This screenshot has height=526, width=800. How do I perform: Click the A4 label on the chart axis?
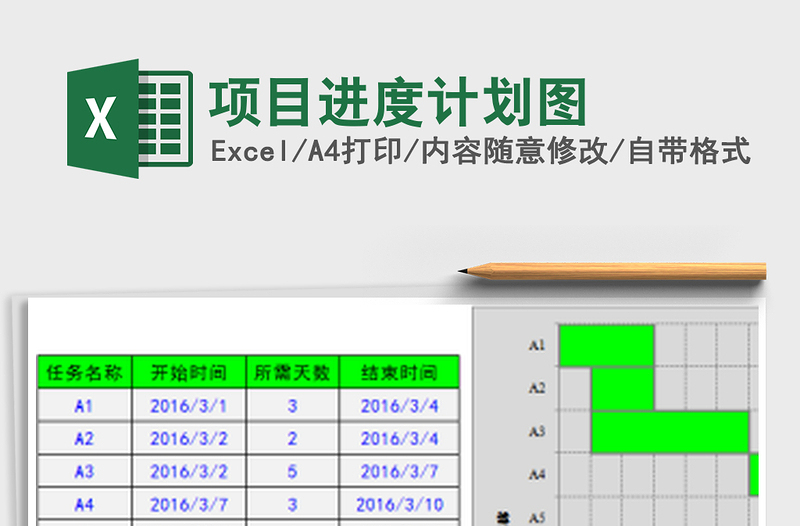click(536, 474)
